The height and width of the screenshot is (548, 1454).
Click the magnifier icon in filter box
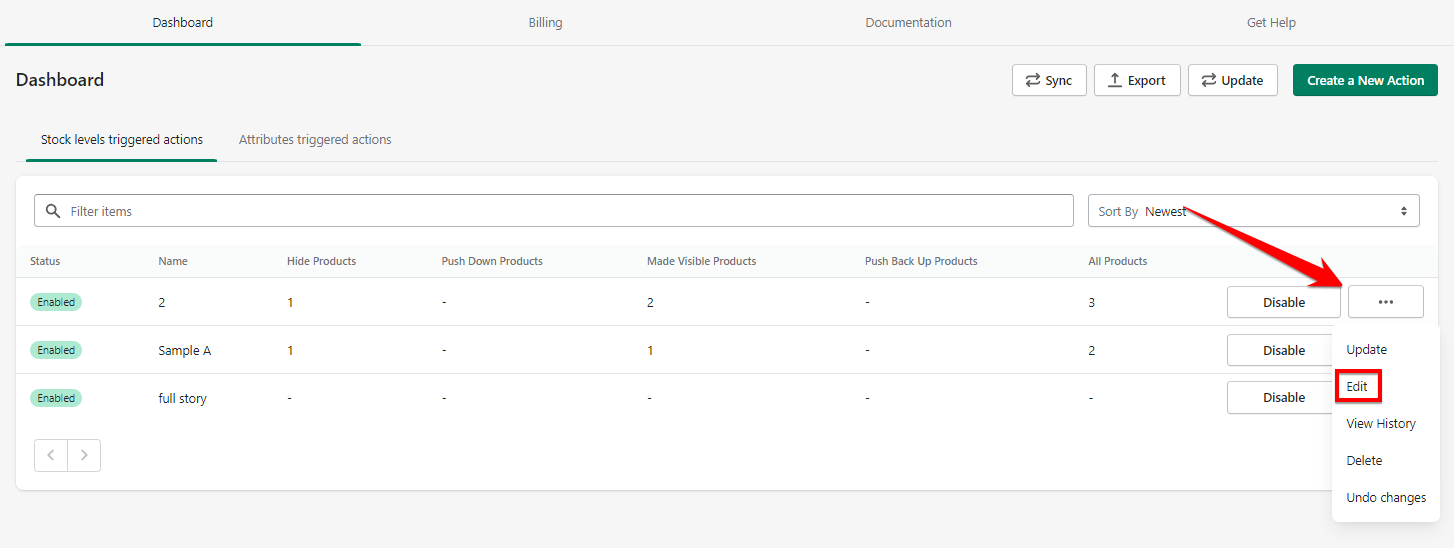(54, 211)
